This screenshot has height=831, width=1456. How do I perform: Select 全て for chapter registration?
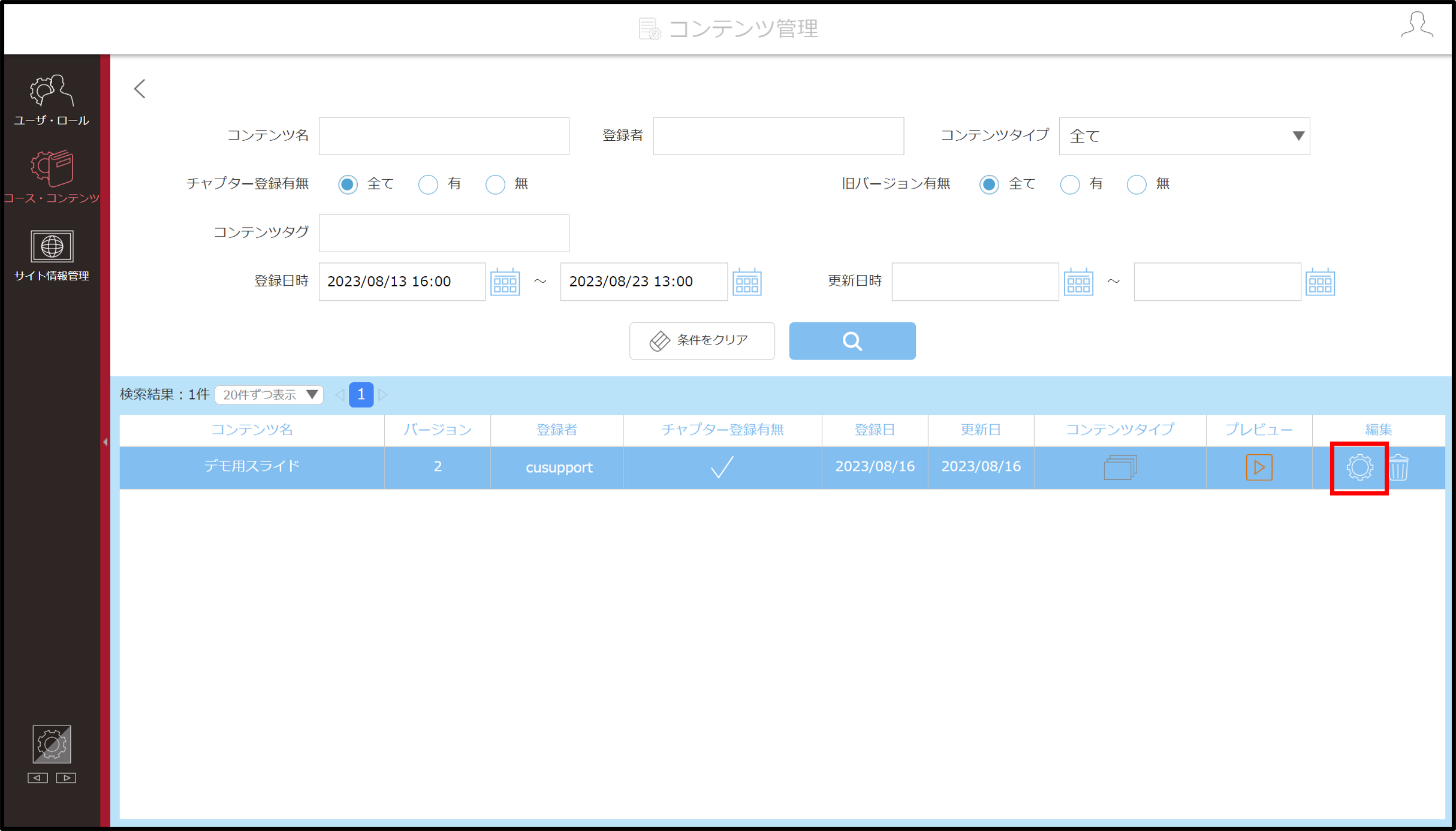pos(348,184)
